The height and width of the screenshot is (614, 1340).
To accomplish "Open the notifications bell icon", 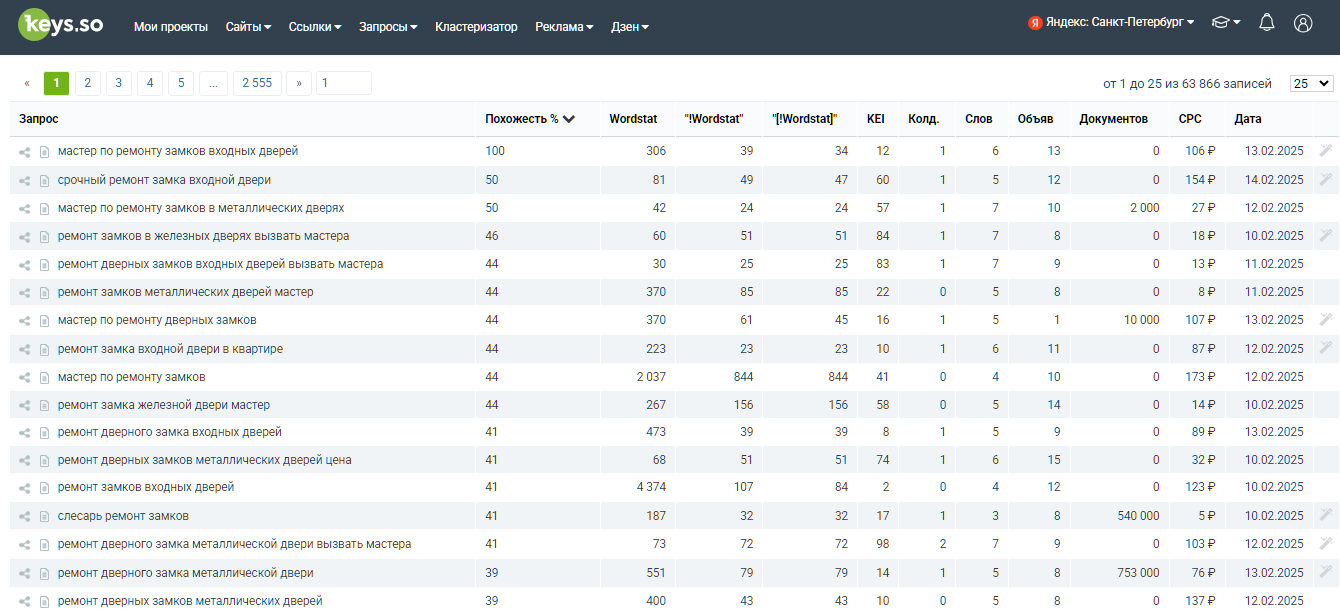I will click(x=1267, y=23).
